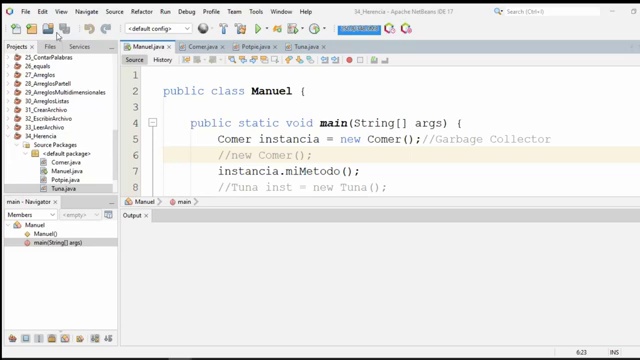Click the last main toolbar icon

[x=406, y=29]
